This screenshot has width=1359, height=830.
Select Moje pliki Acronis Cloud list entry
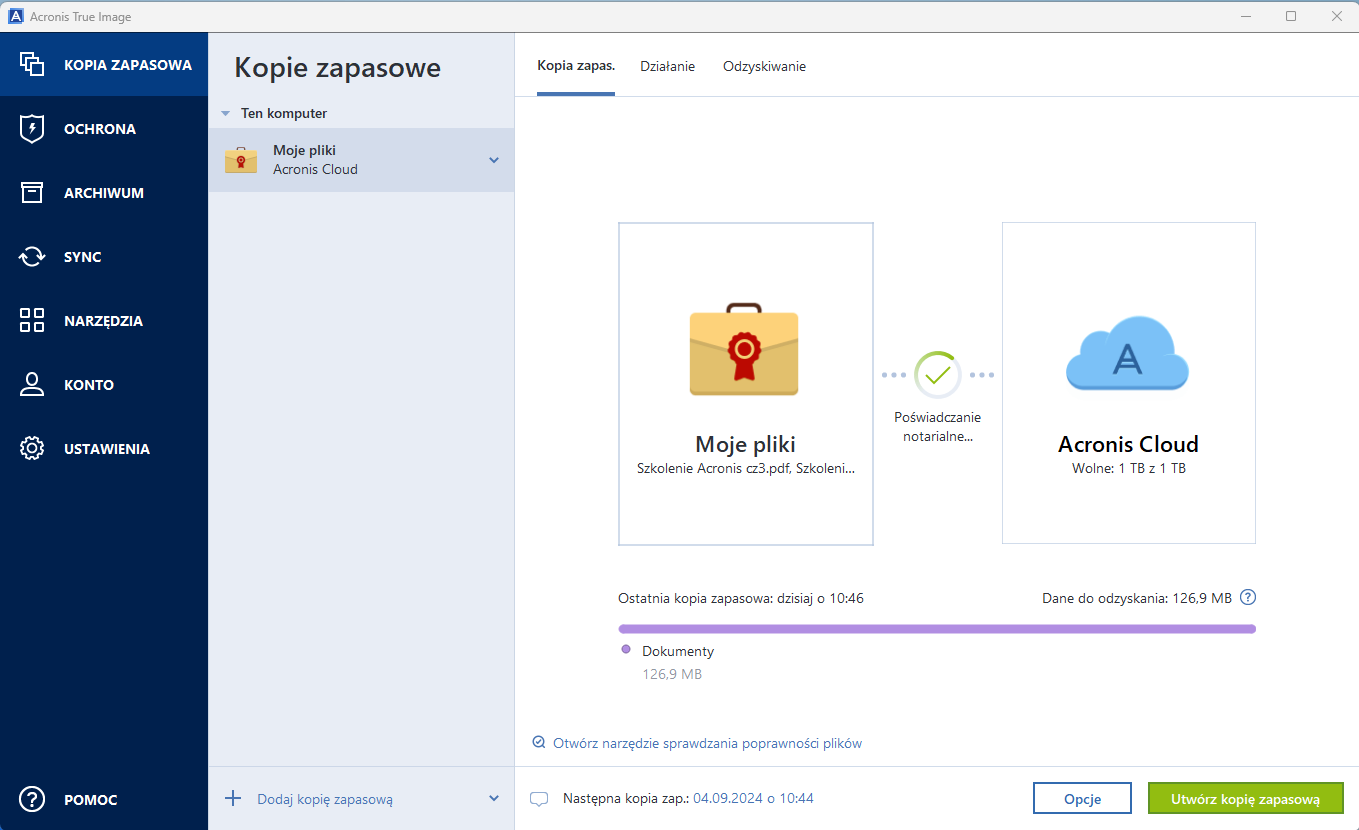click(x=361, y=160)
